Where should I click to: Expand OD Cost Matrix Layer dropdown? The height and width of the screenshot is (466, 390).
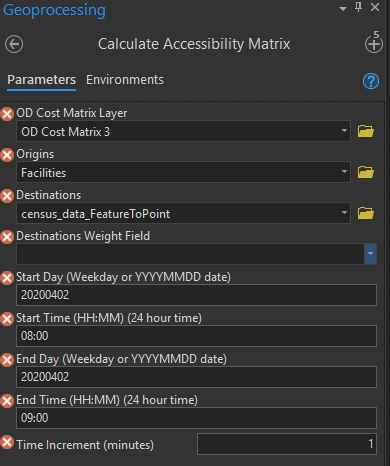click(x=344, y=131)
